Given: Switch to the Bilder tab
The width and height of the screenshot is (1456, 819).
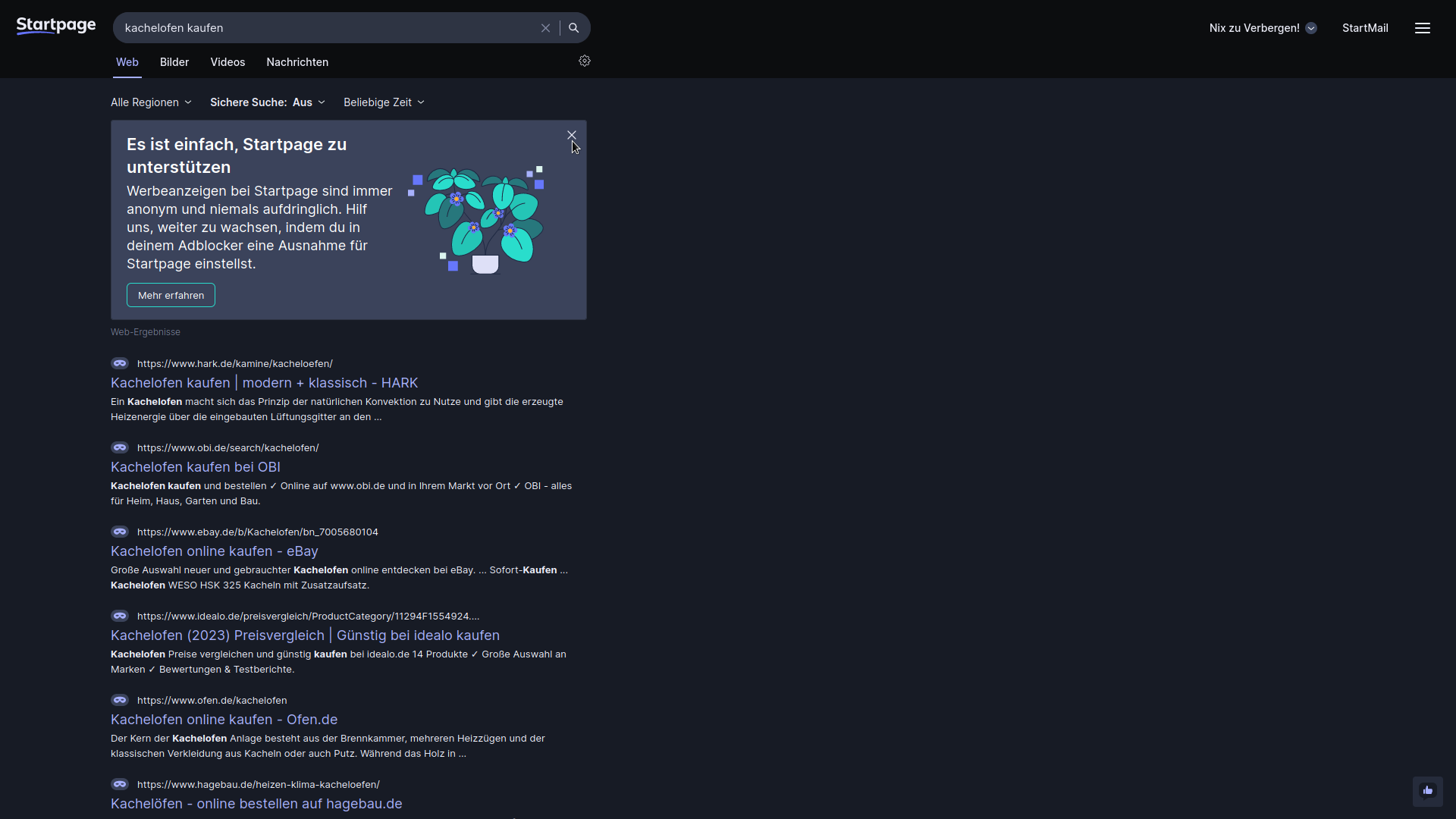Looking at the screenshot, I should 174,62.
